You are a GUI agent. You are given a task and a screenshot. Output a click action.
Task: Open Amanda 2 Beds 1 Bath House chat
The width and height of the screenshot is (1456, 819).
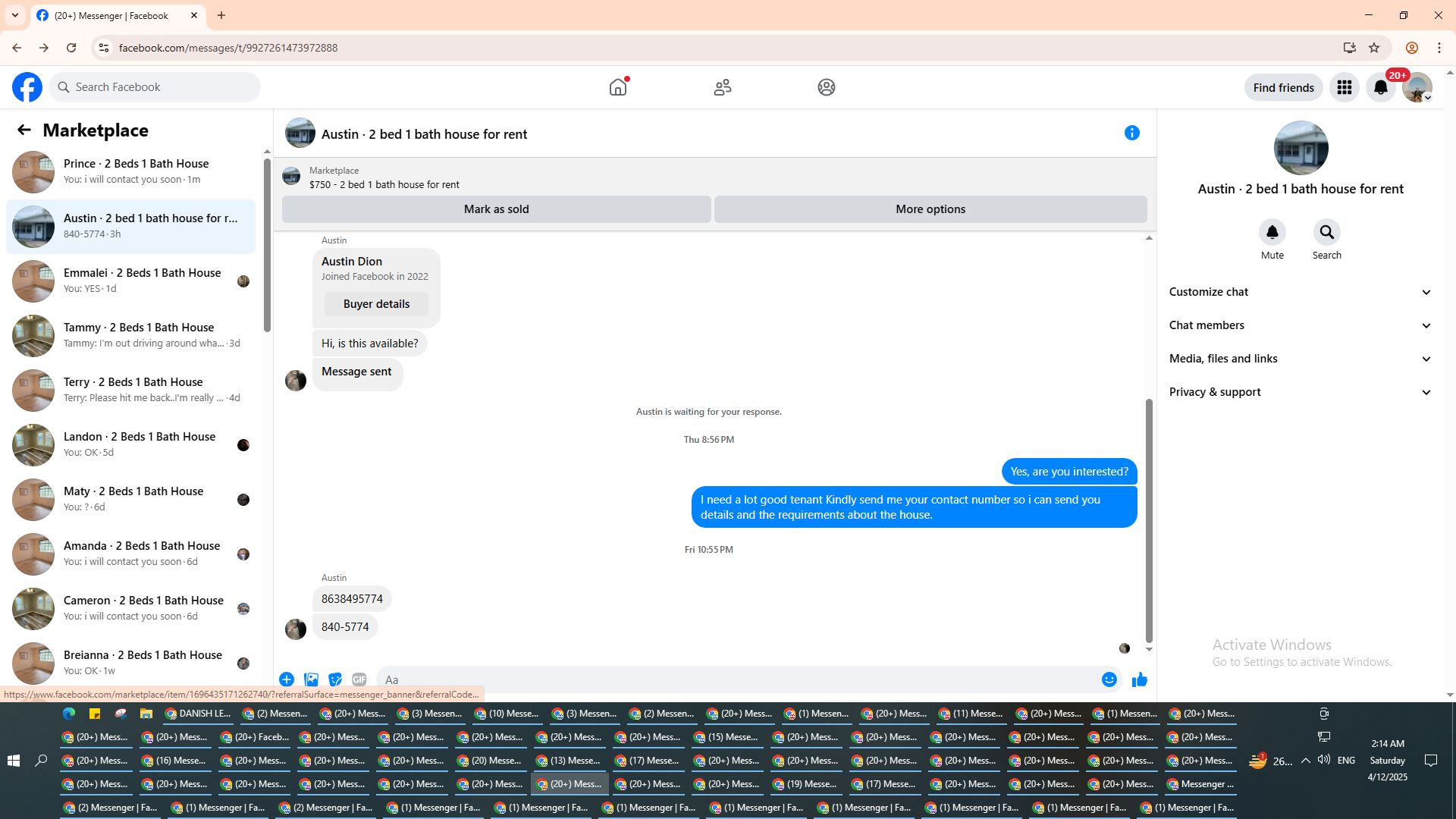(130, 554)
